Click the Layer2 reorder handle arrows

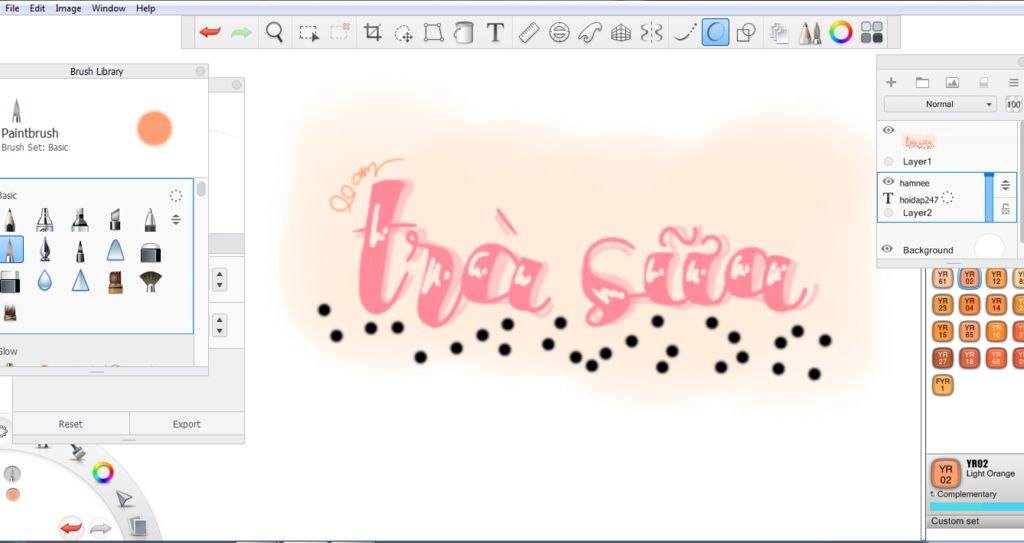pyautogui.click(x=1006, y=186)
